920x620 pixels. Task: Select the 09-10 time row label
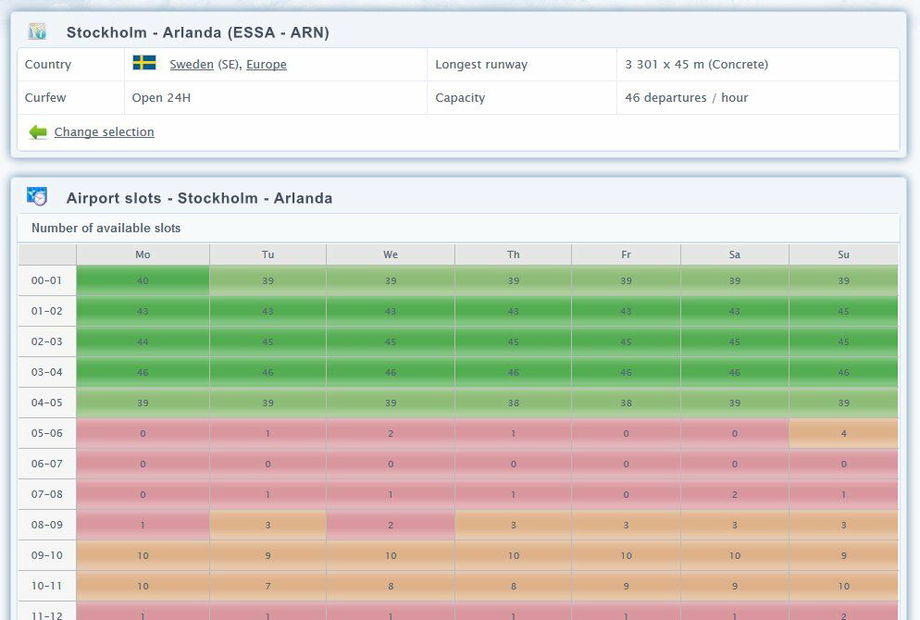(47, 556)
